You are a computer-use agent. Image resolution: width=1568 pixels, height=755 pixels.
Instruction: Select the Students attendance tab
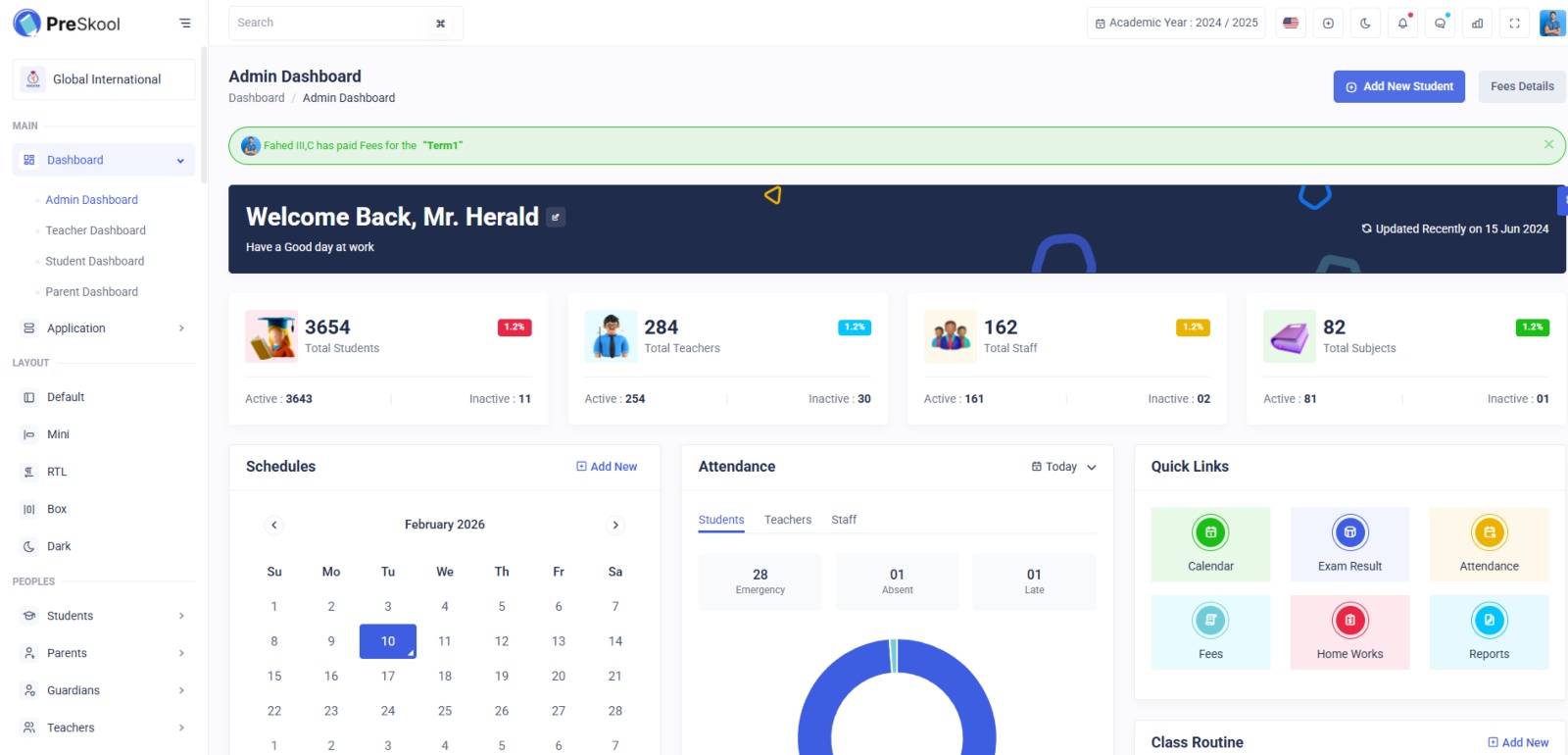(x=721, y=520)
